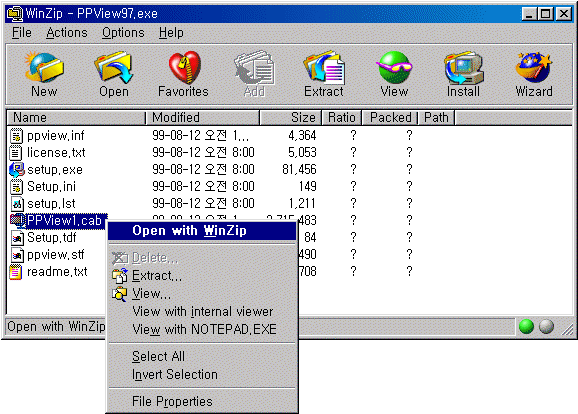The image size is (578, 414).
Task: Sort by the Path column header
Action: (436, 118)
